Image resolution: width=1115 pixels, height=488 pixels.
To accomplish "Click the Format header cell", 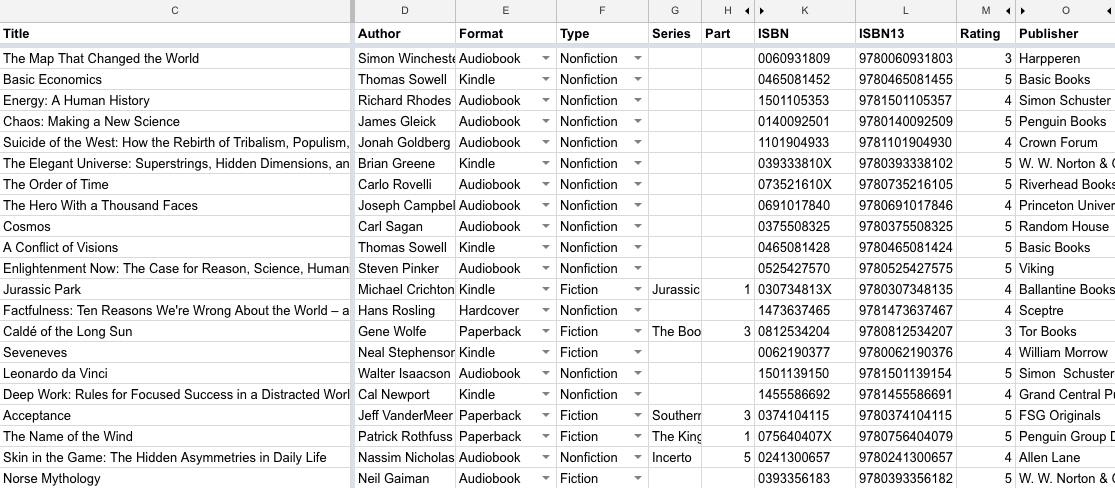I will (x=506, y=33).
